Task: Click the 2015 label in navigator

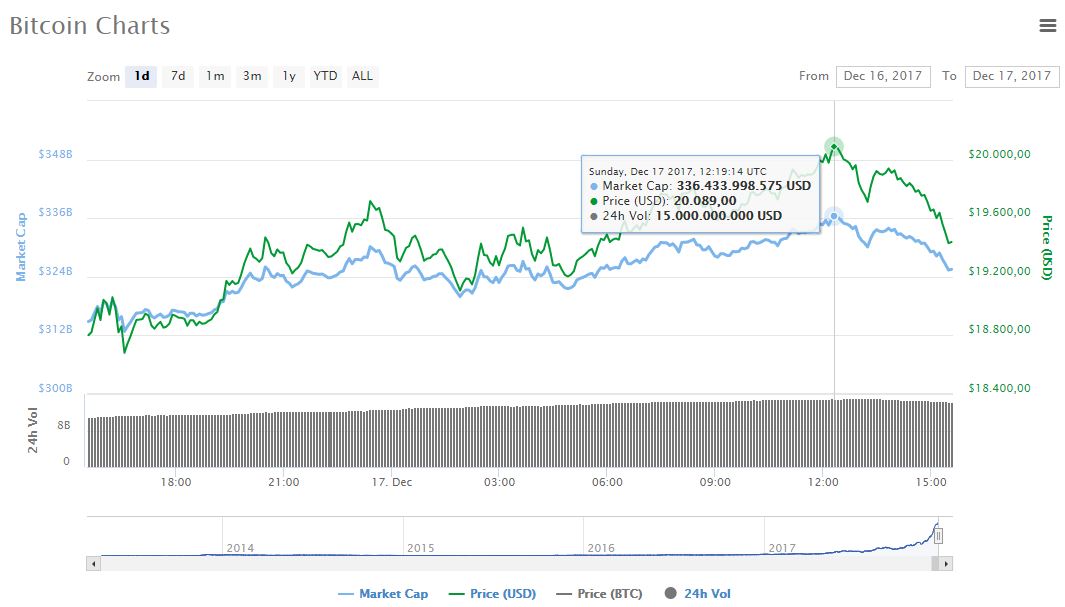Action: [x=420, y=548]
